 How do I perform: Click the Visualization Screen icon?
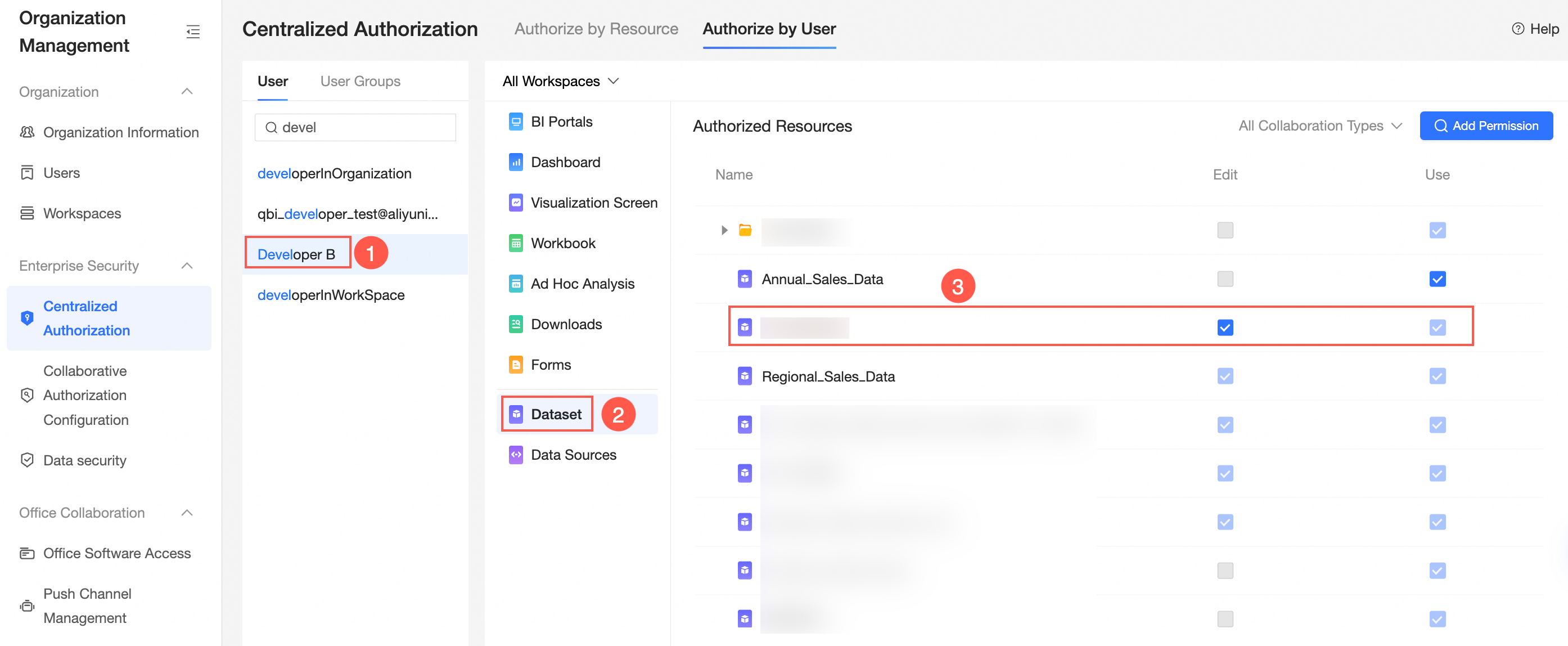coord(516,203)
